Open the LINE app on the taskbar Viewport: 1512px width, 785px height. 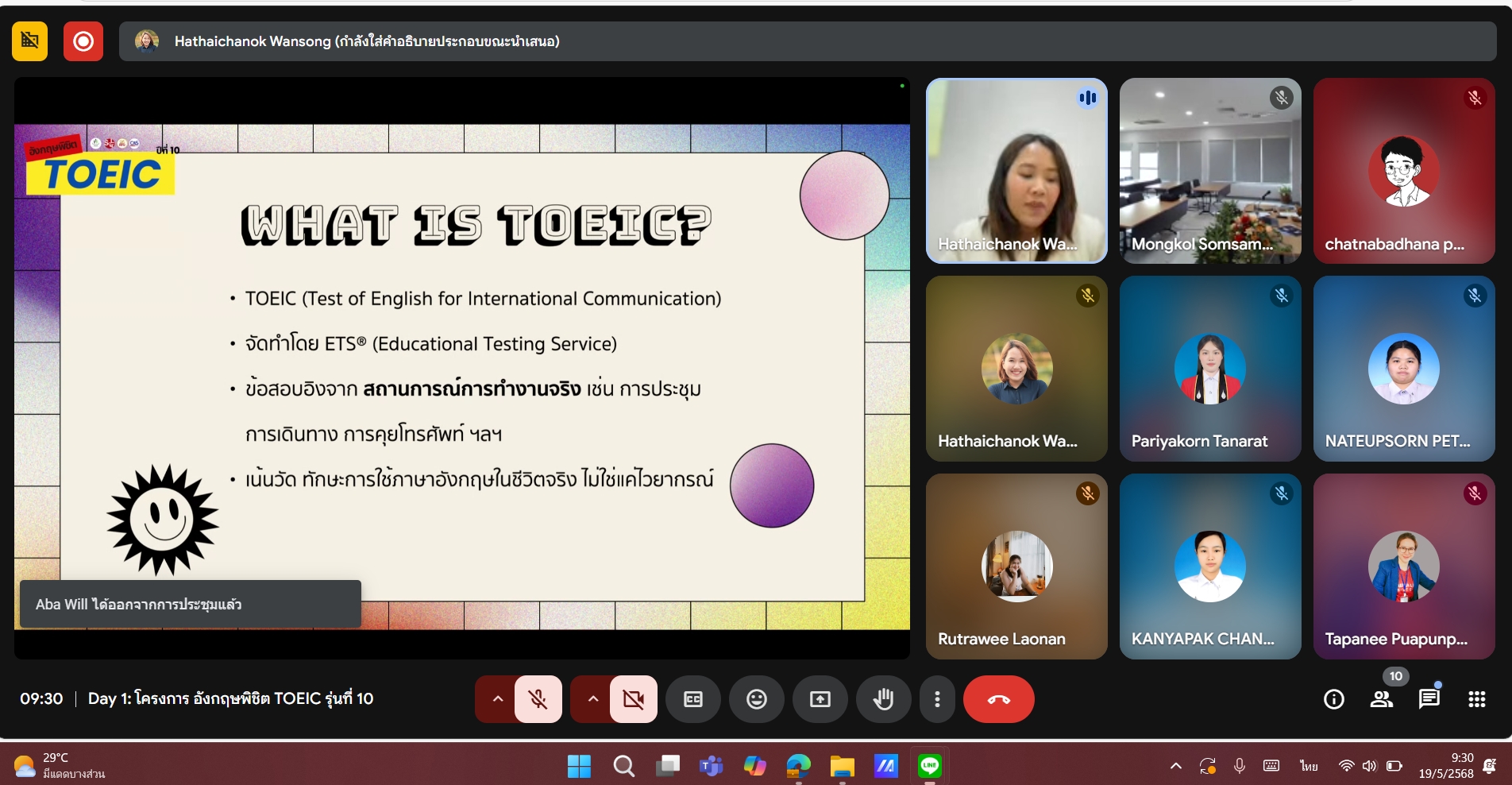point(929,766)
